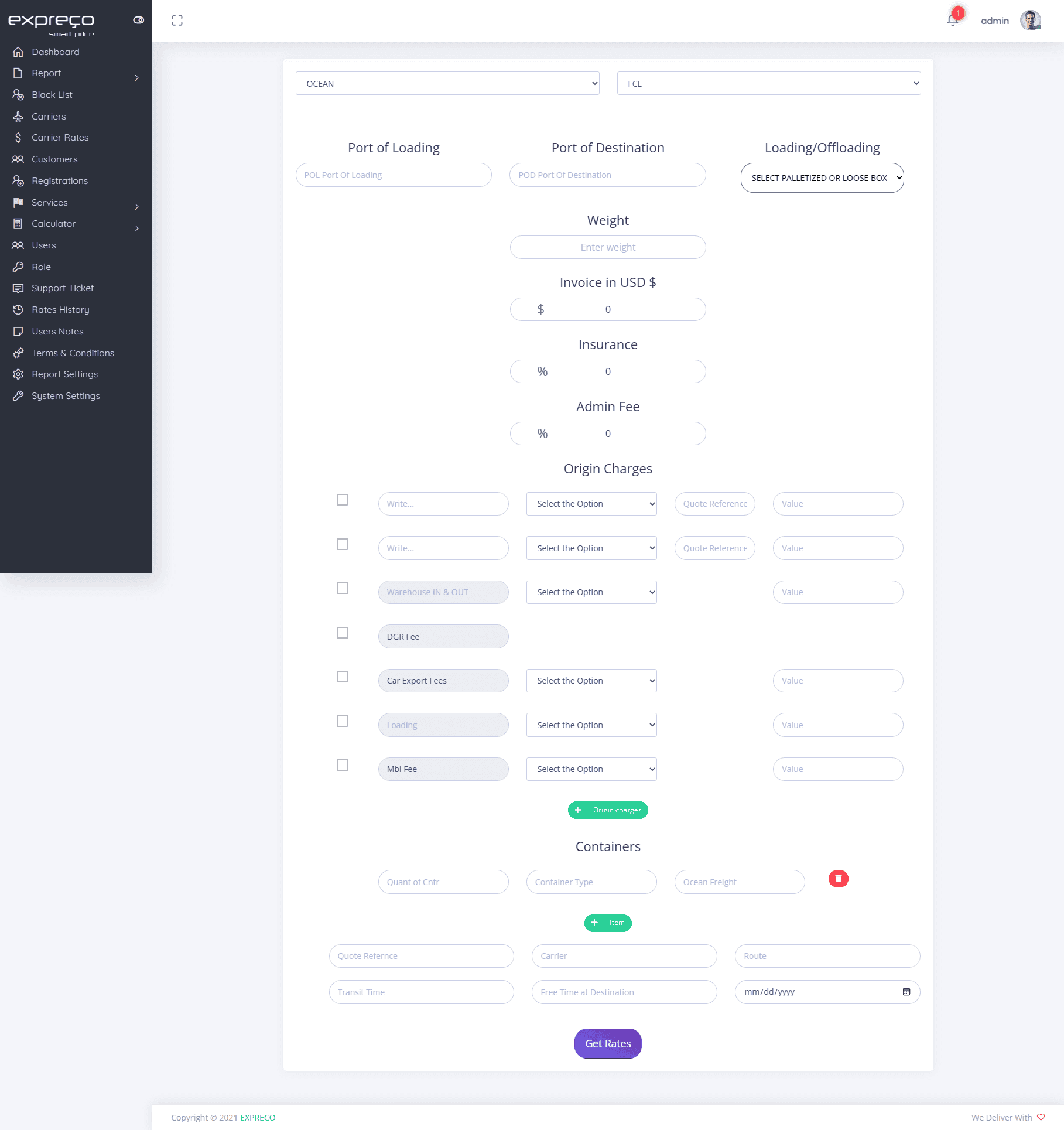Expand the Calculator submenu chevron
This screenshot has width=1064, height=1130.
click(x=136, y=228)
